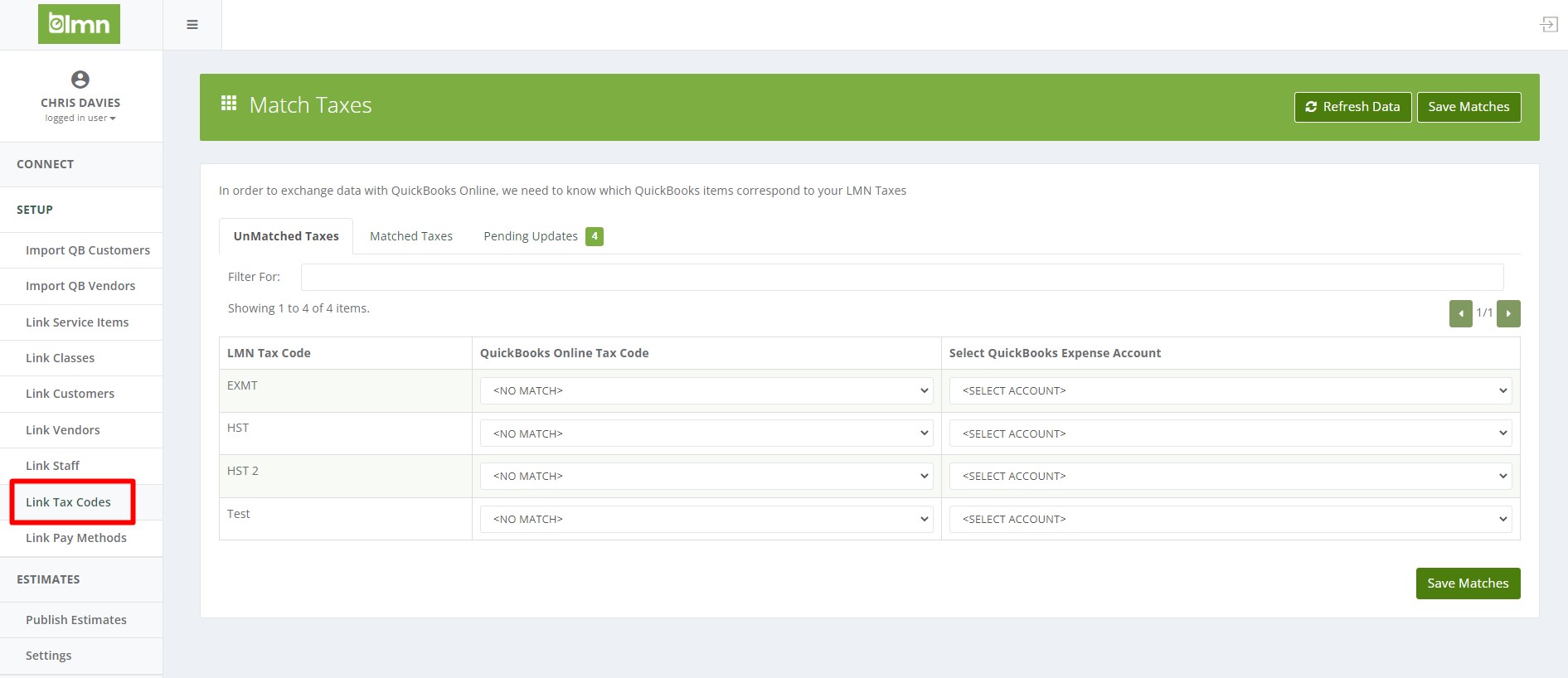Click the HST 2 tax code cell
The width and height of the screenshot is (1568, 678).
[x=346, y=476]
